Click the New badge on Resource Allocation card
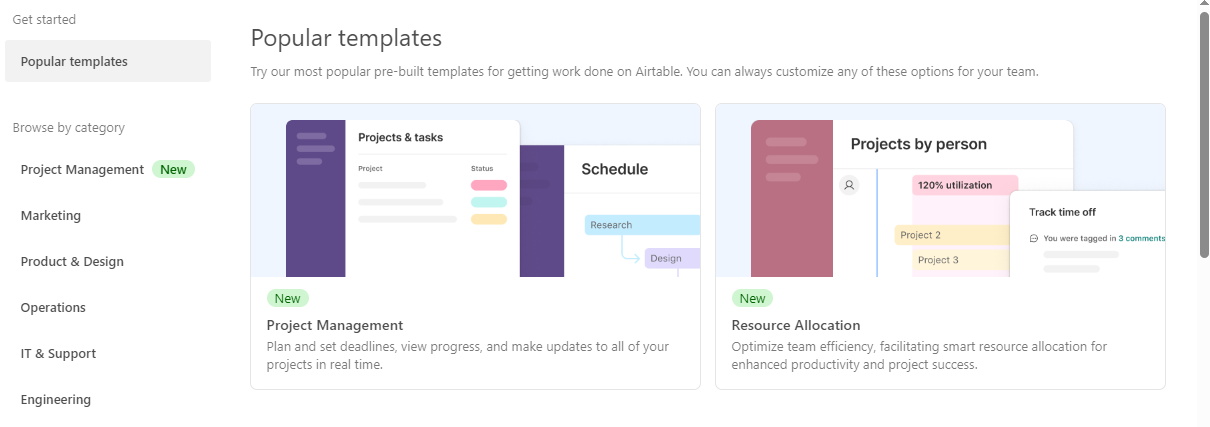 click(x=753, y=298)
